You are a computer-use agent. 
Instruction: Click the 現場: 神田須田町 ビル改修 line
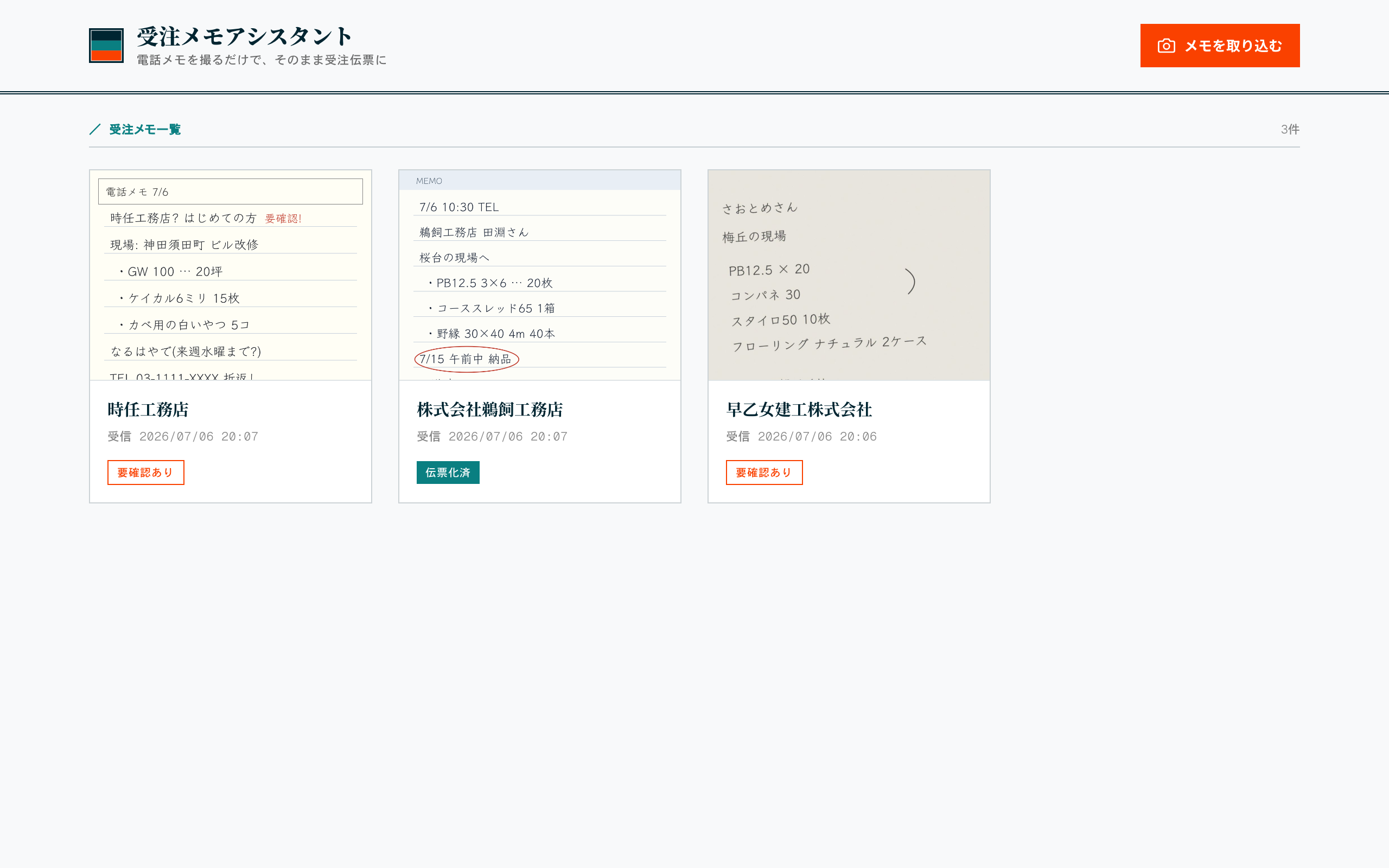pyautogui.click(x=184, y=245)
